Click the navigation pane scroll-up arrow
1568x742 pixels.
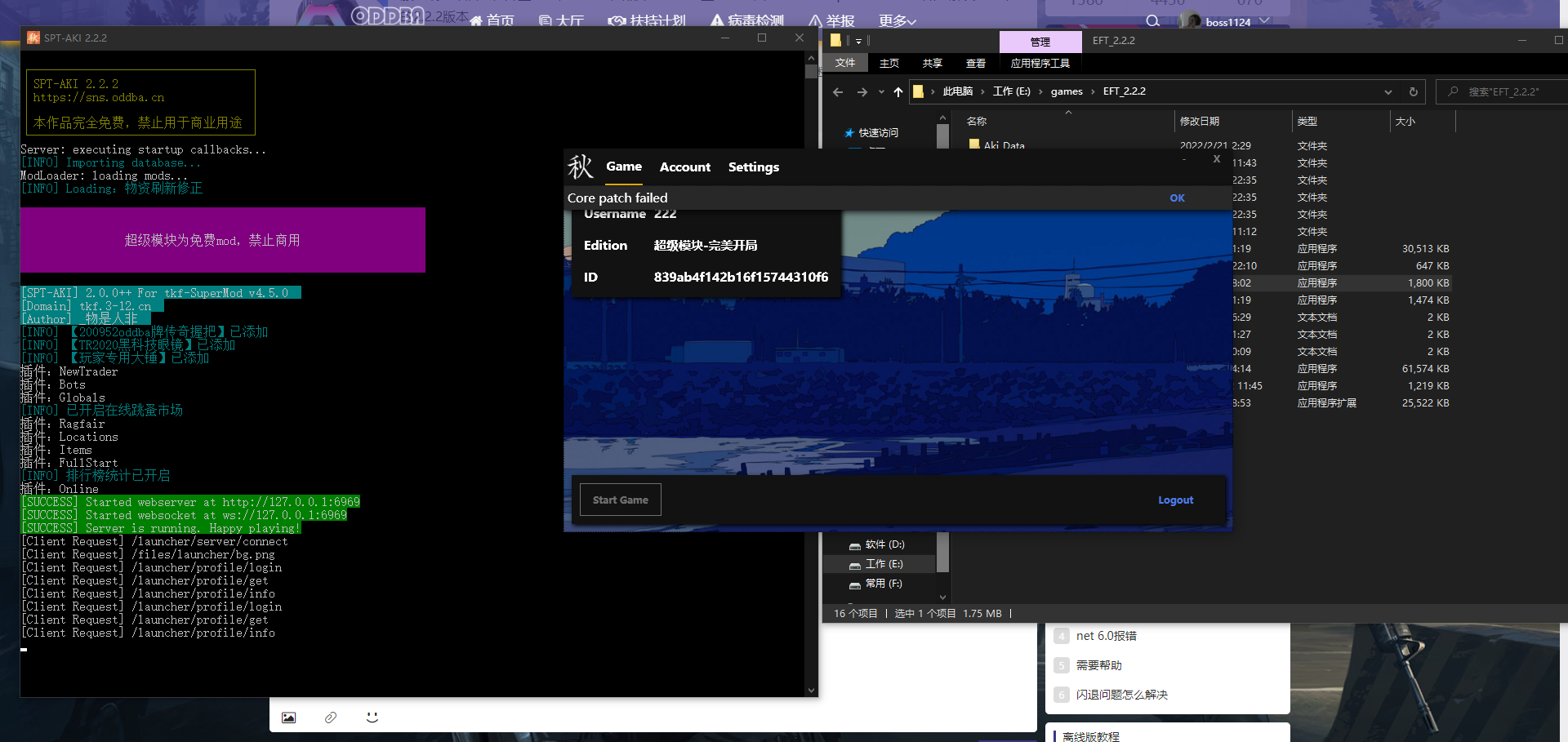pyautogui.click(x=942, y=118)
